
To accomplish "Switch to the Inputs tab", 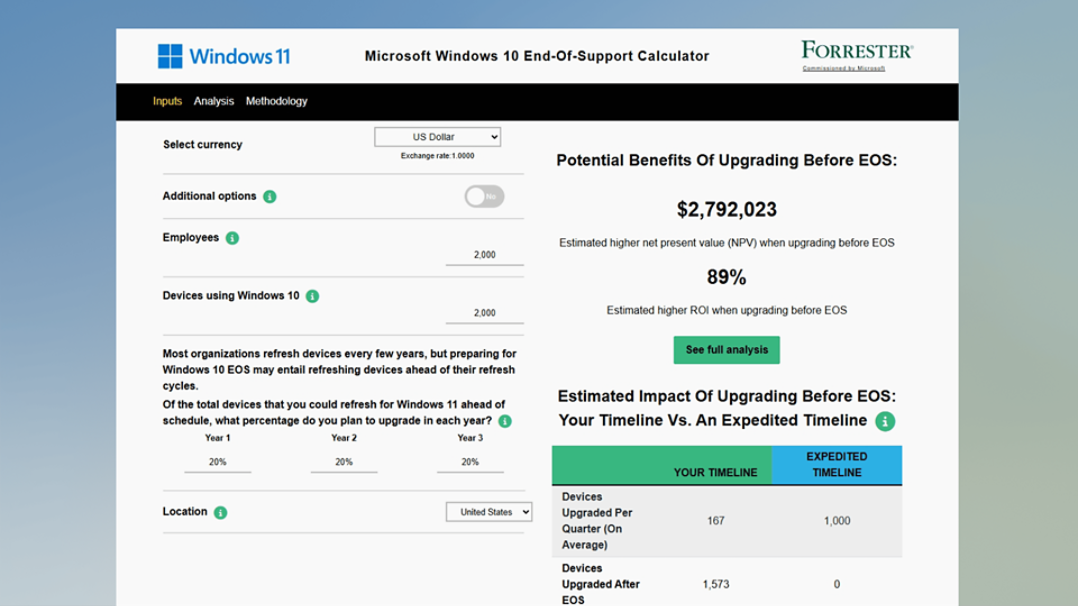I will (167, 101).
